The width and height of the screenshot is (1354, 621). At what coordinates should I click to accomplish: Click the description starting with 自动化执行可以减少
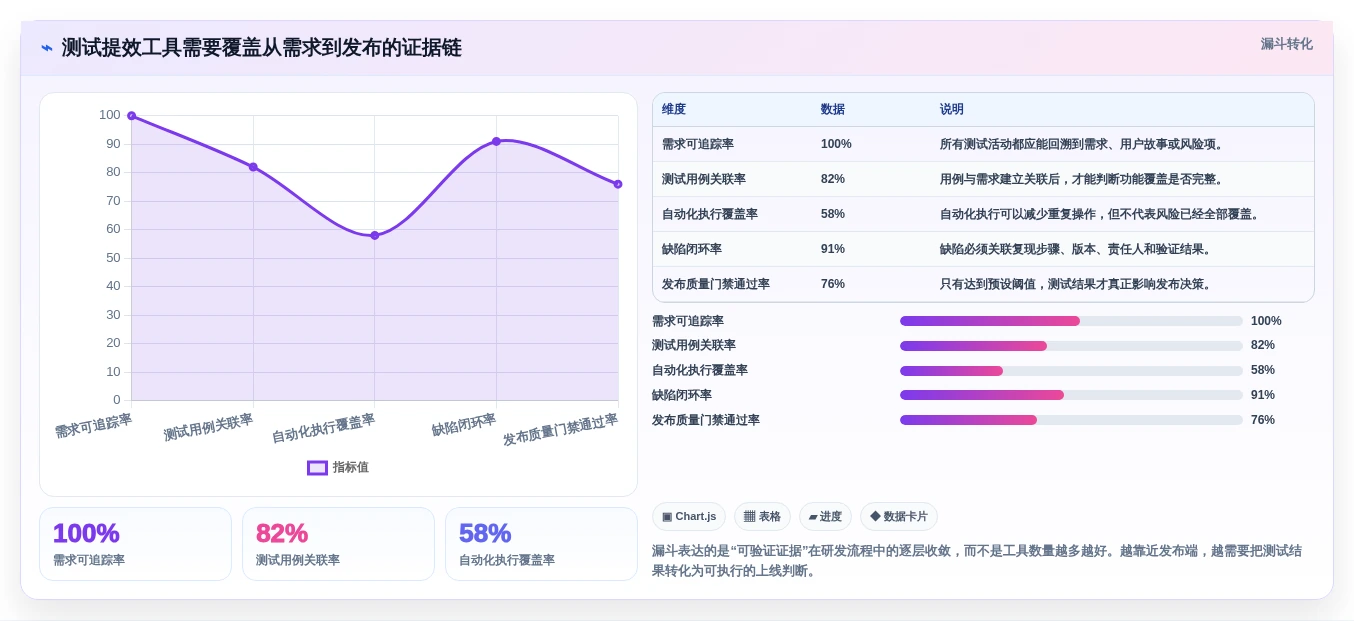[x=1102, y=214]
